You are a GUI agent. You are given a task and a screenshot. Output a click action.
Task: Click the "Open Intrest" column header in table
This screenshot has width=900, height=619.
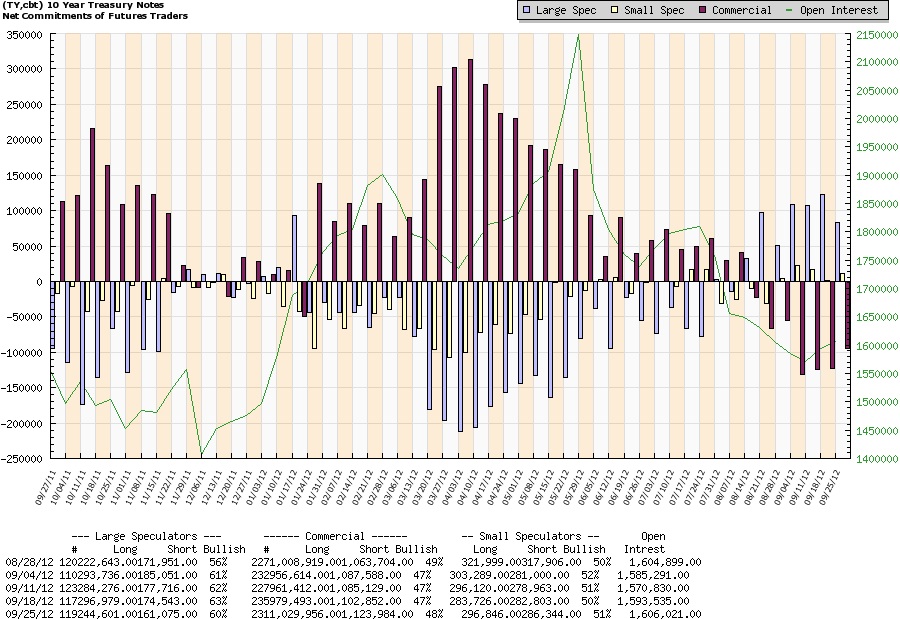coord(645,543)
